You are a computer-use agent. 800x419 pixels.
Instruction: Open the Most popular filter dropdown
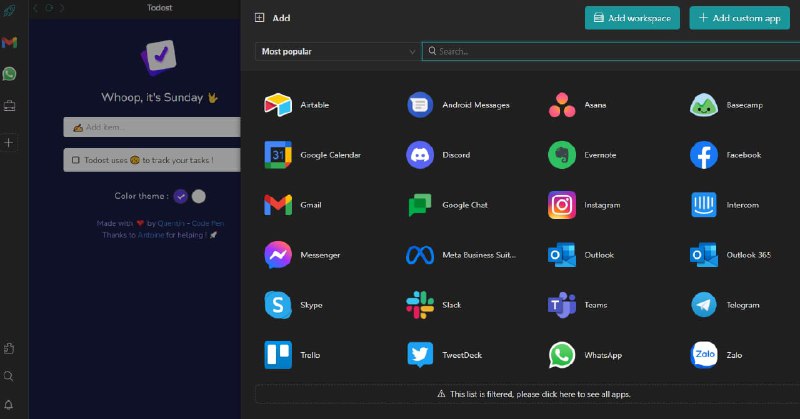(x=338, y=51)
